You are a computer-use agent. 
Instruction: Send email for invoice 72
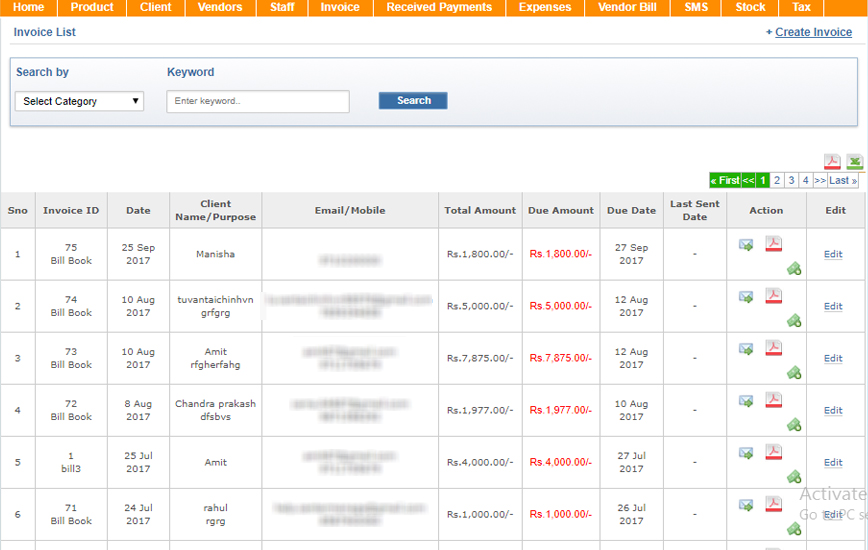746,400
